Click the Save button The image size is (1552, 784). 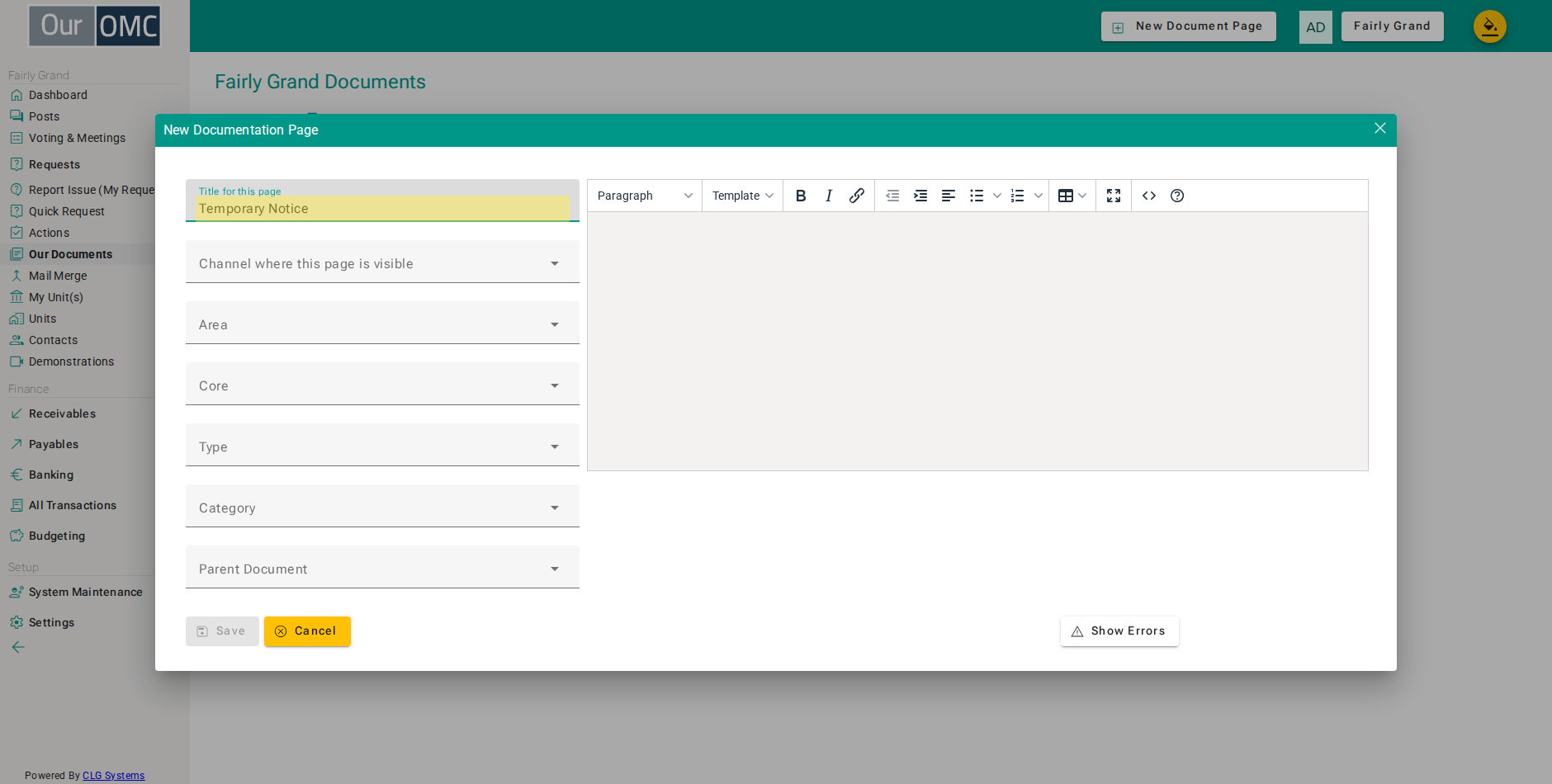tap(222, 631)
